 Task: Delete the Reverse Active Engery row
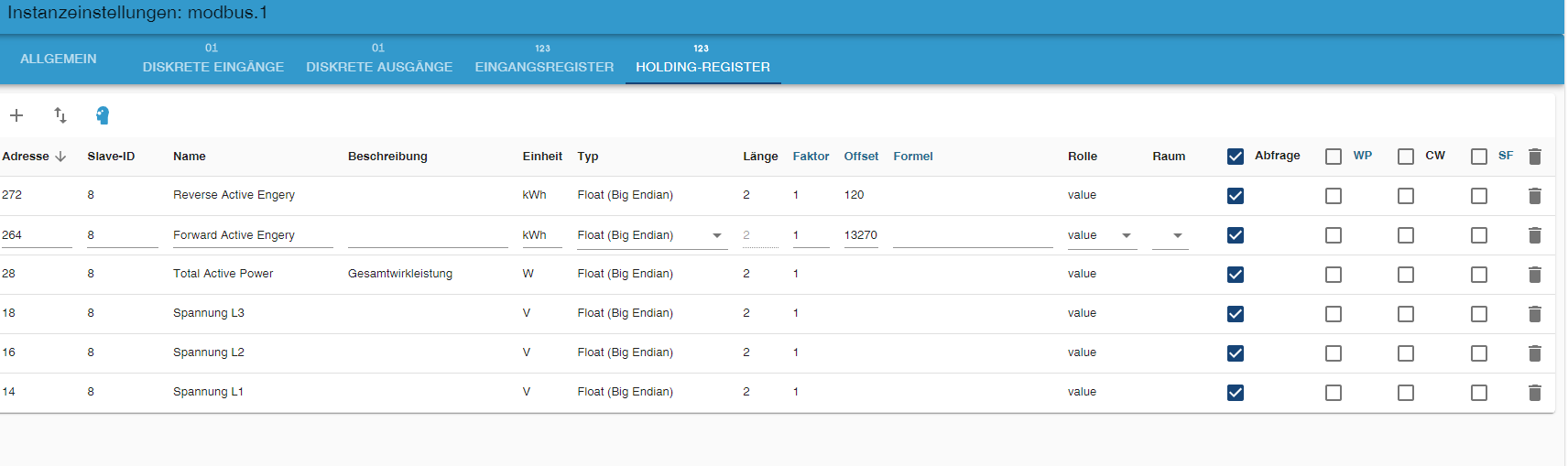1535,196
